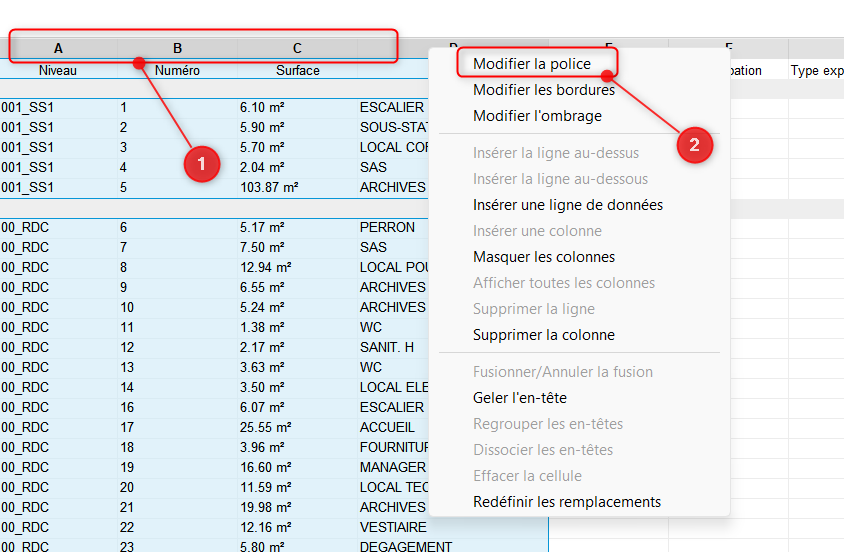Image resolution: width=844 pixels, height=552 pixels.
Task: Select Modifier l'ombrage in context menu
Action: click(537, 116)
